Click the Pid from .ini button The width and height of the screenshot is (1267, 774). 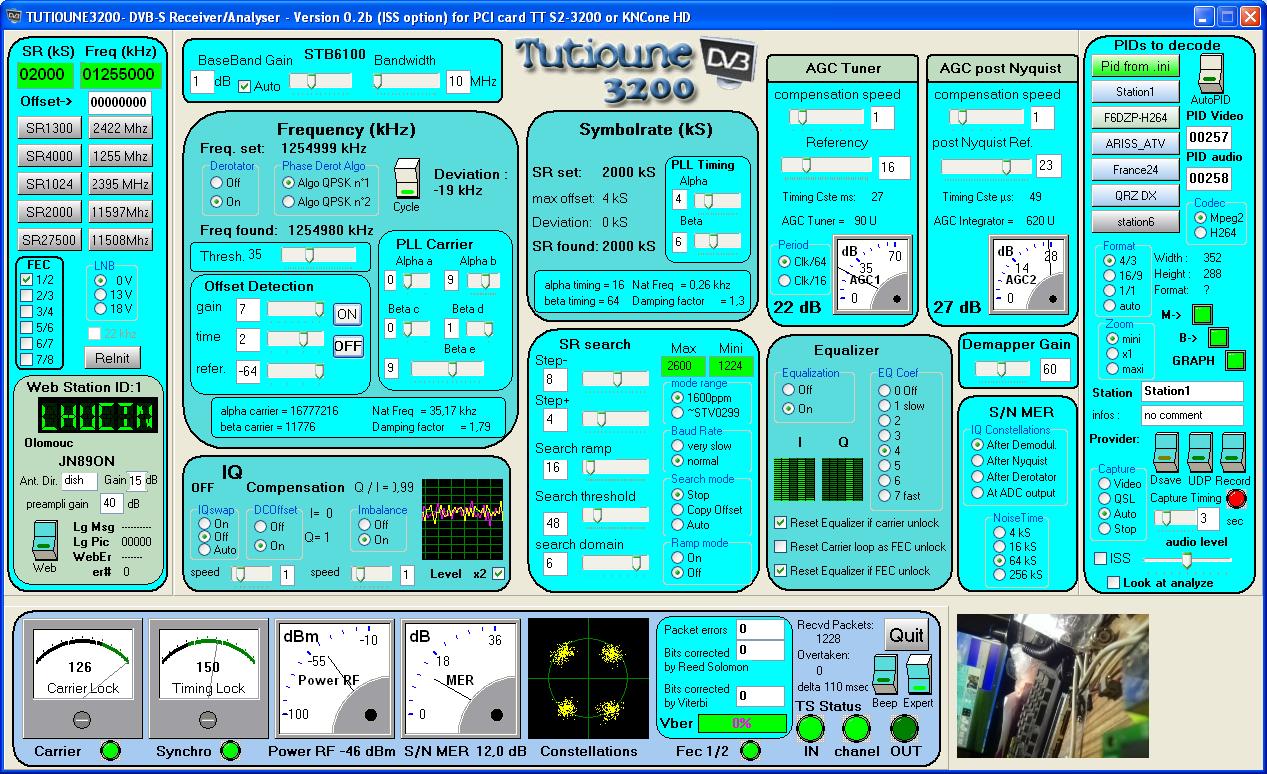tap(1136, 66)
